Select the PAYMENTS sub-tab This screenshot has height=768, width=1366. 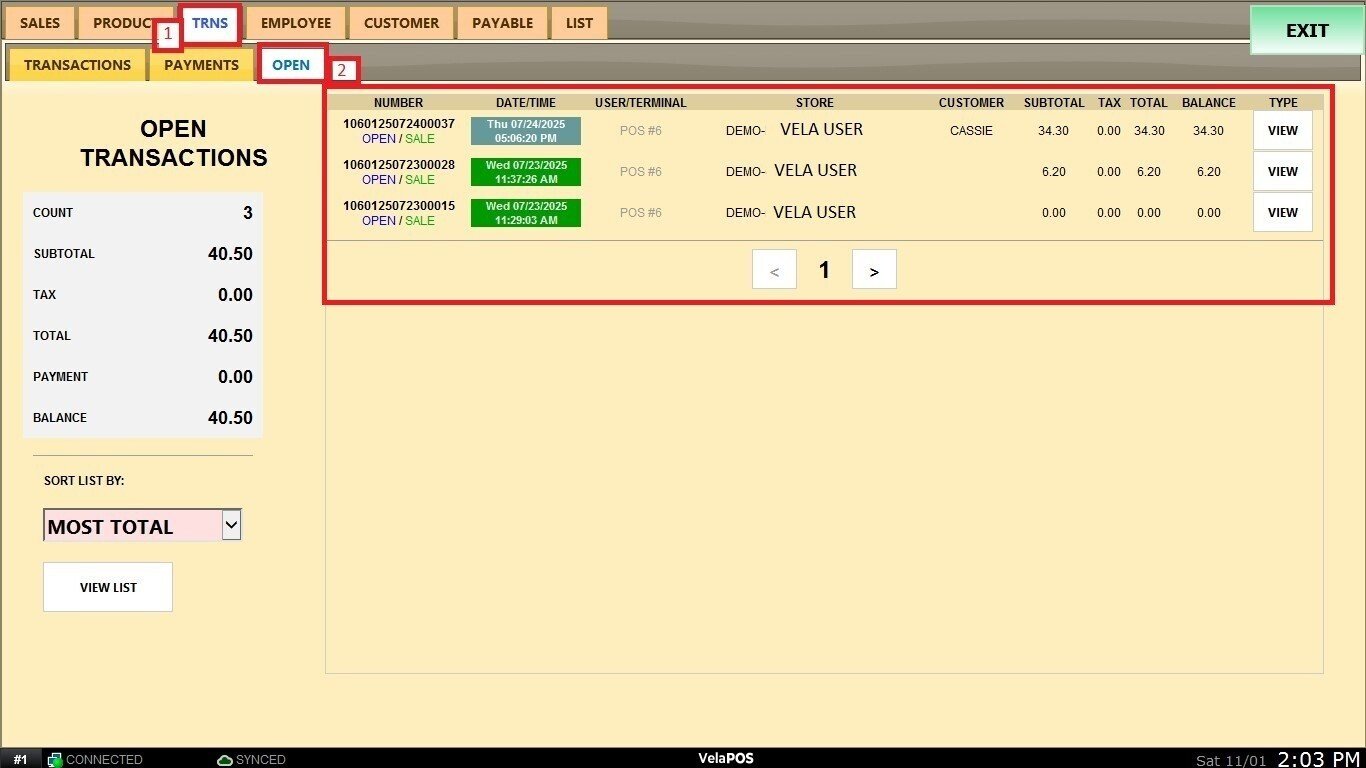pos(201,65)
